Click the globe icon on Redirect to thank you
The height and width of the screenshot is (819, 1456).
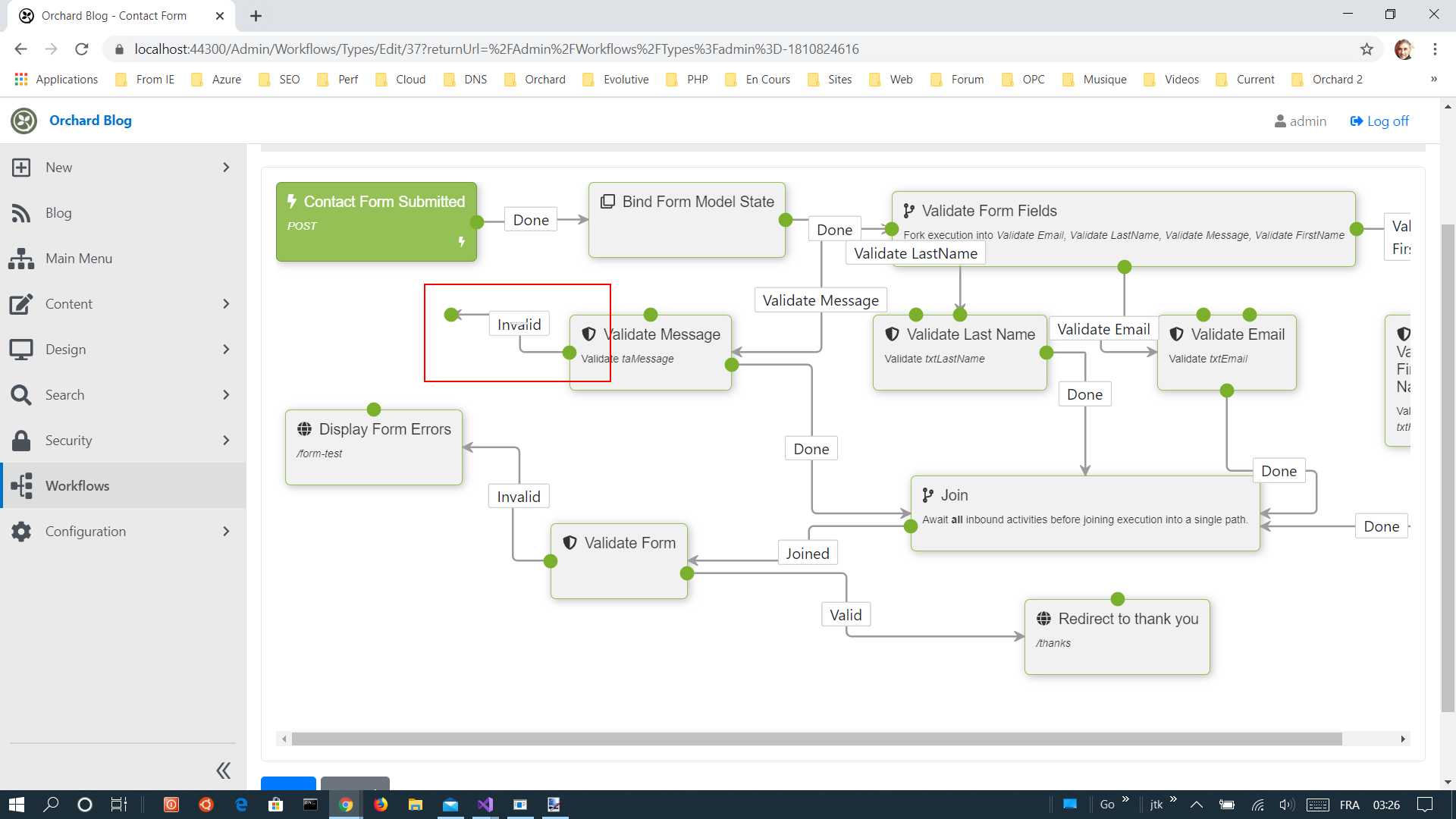(1043, 618)
